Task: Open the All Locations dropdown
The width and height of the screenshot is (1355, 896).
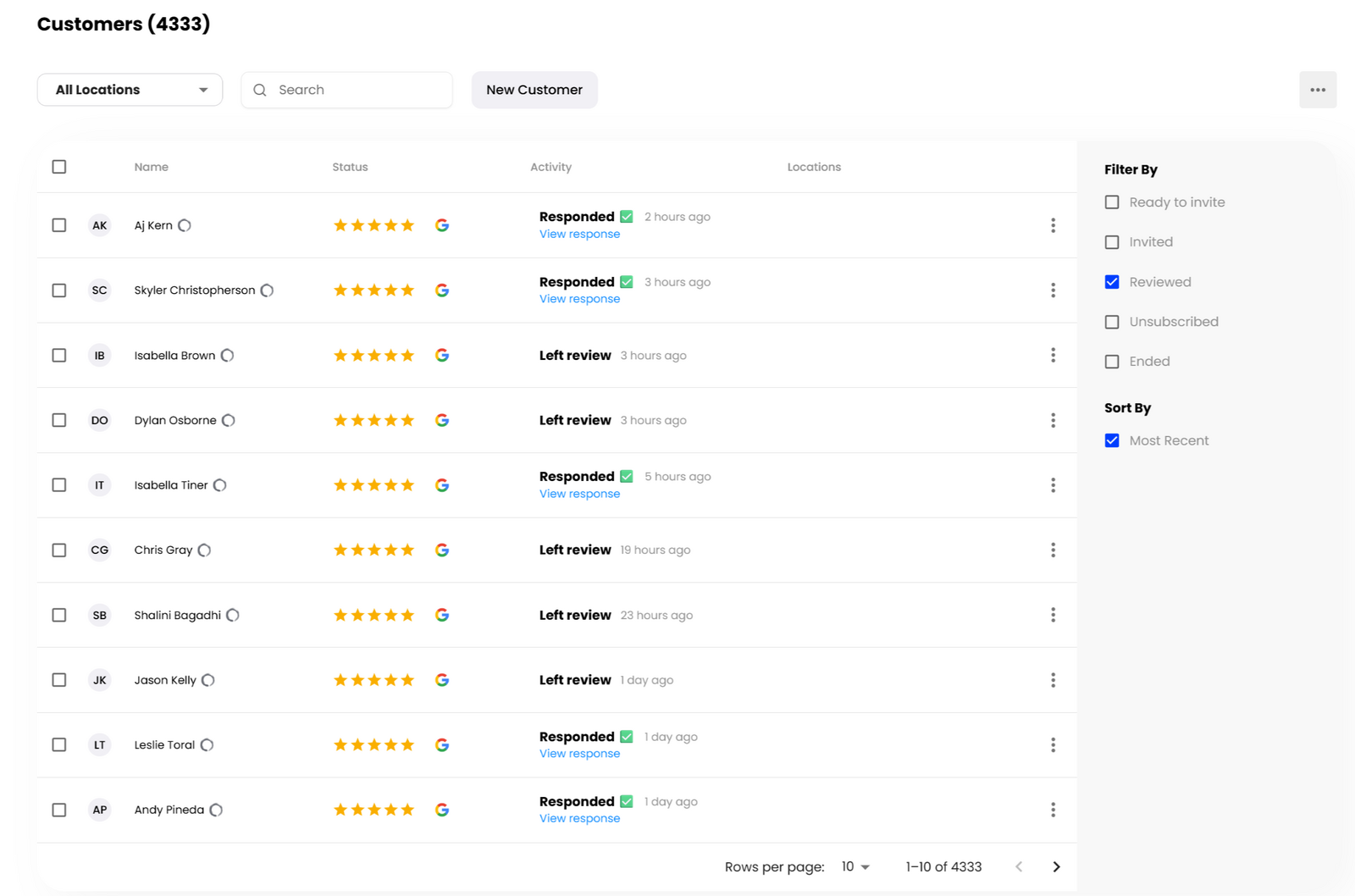Action: click(x=130, y=90)
